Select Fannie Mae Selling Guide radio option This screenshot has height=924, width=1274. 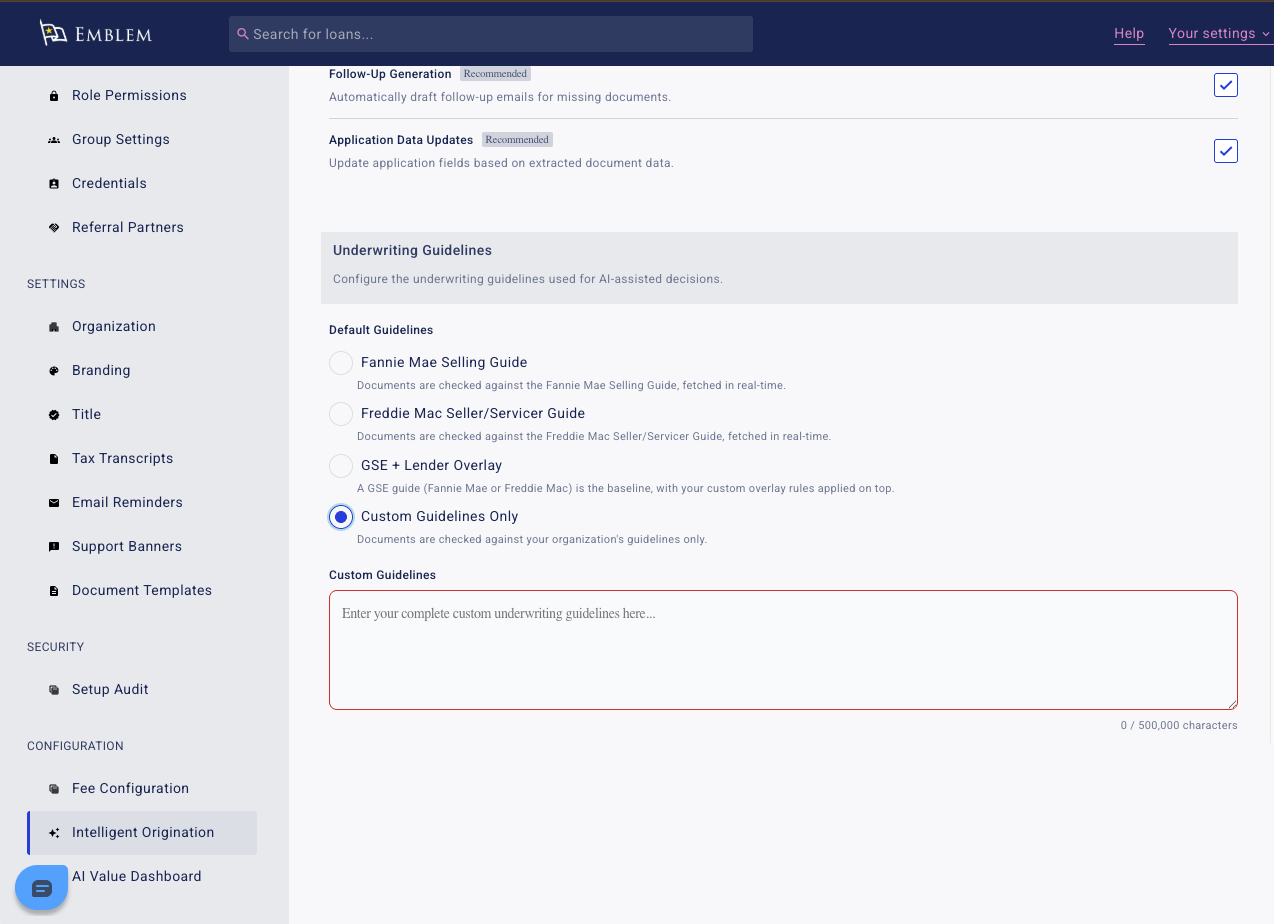pyautogui.click(x=341, y=363)
